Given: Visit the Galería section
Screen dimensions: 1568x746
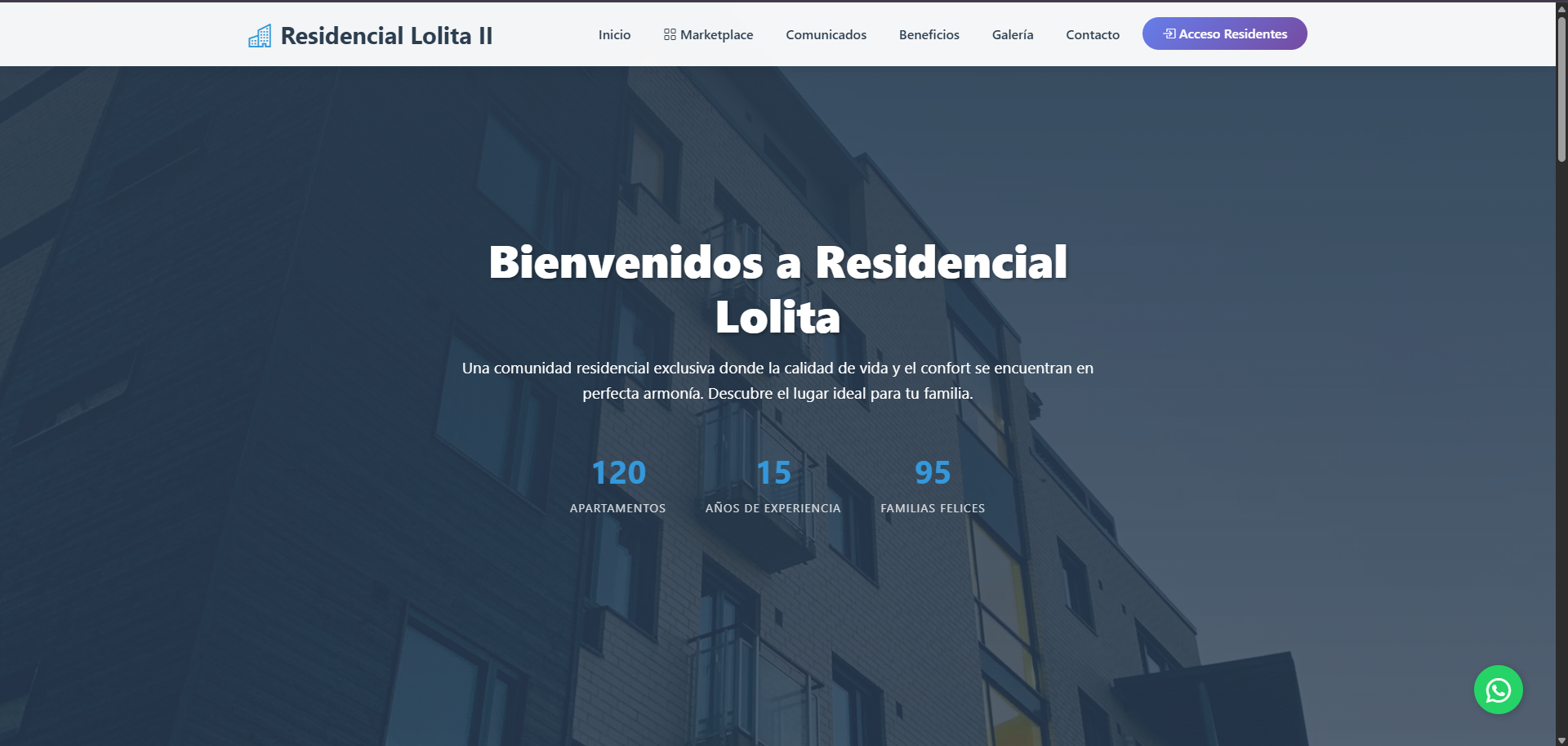Looking at the screenshot, I should pyautogui.click(x=1012, y=34).
